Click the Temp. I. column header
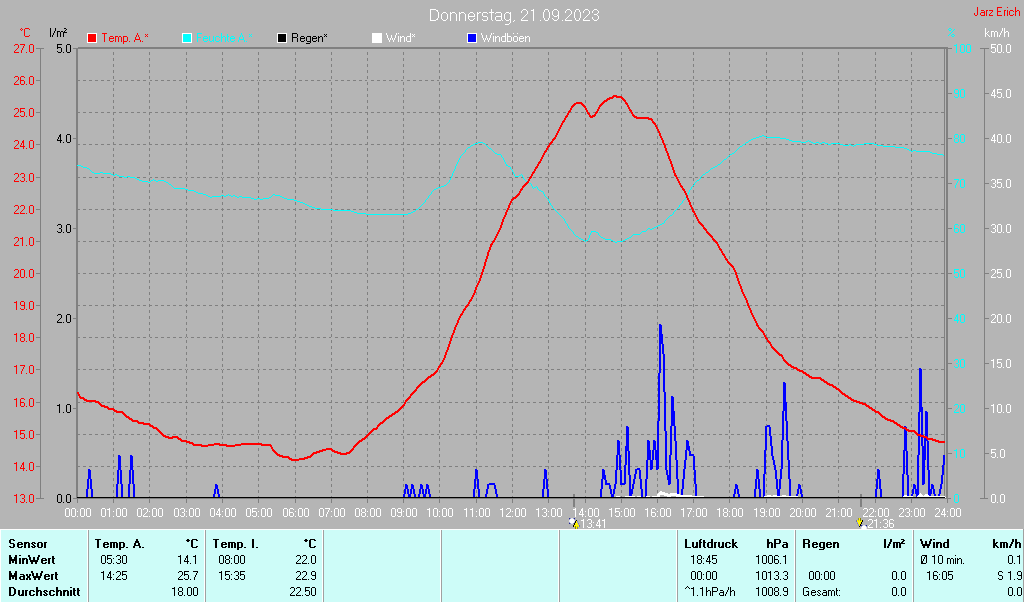1024x602 pixels. point(236,544)
